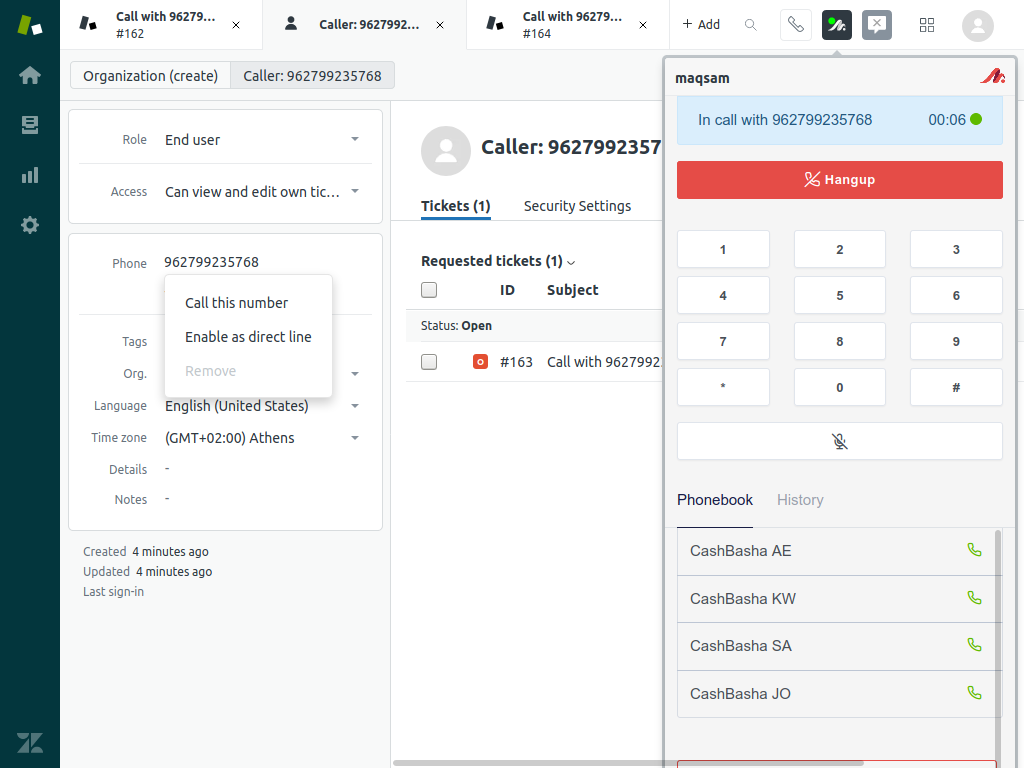The width and height of the screenshot is (1024, 768).
Task: Expand the Requested tickets chevron
Action: coord(571,263)
